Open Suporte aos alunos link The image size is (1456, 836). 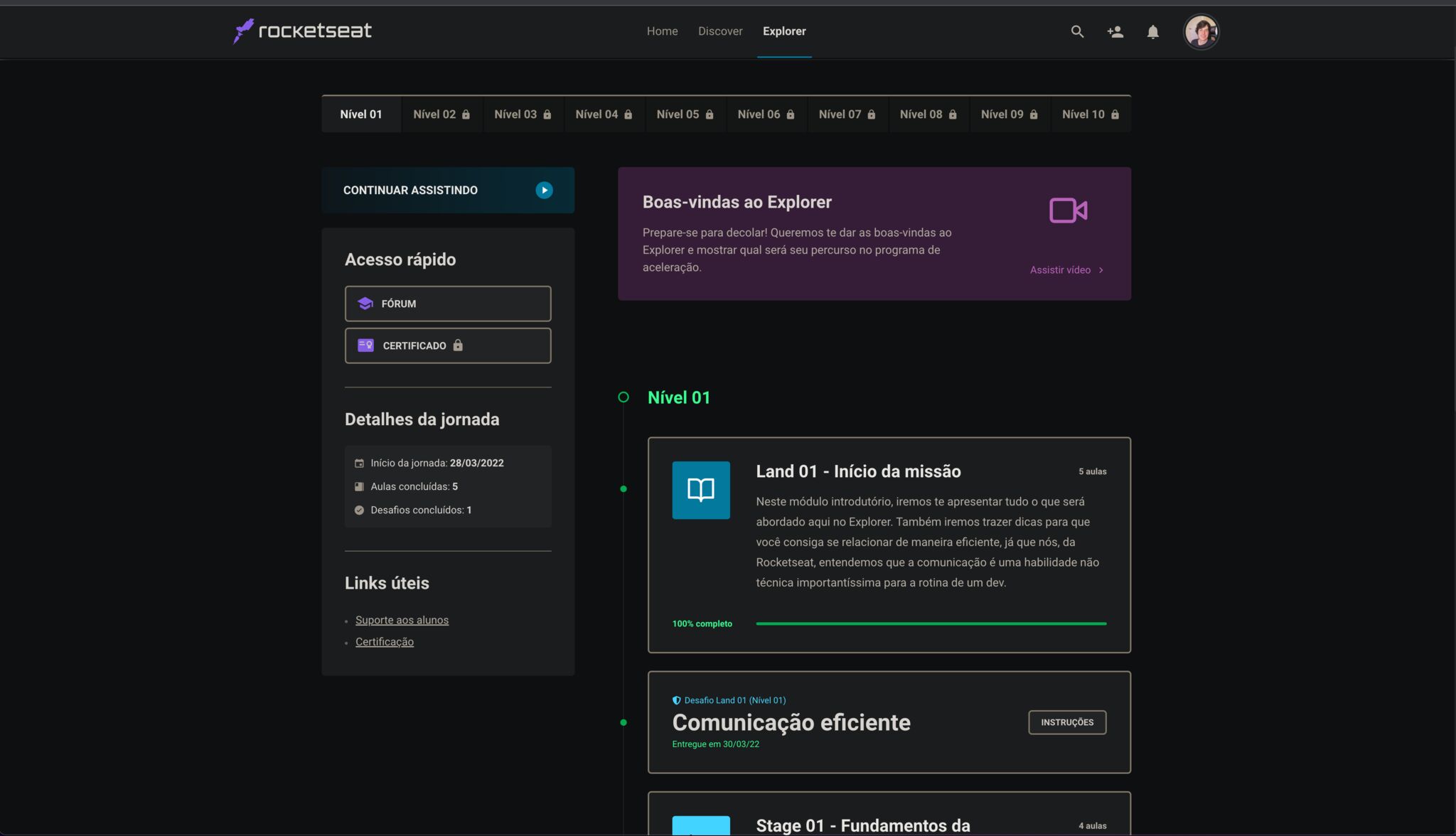point(402,620)
